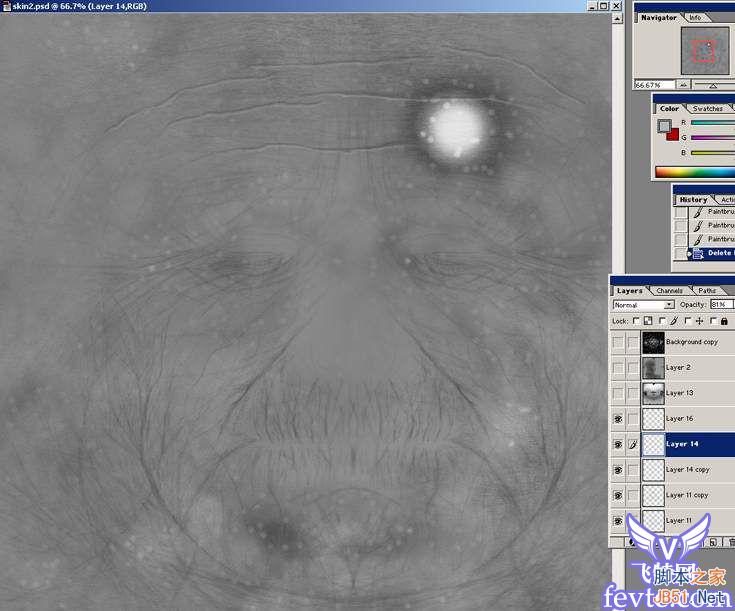Switch to the Channels tab
The height and width of the screenshot is (611, 735).
[669, 291]
